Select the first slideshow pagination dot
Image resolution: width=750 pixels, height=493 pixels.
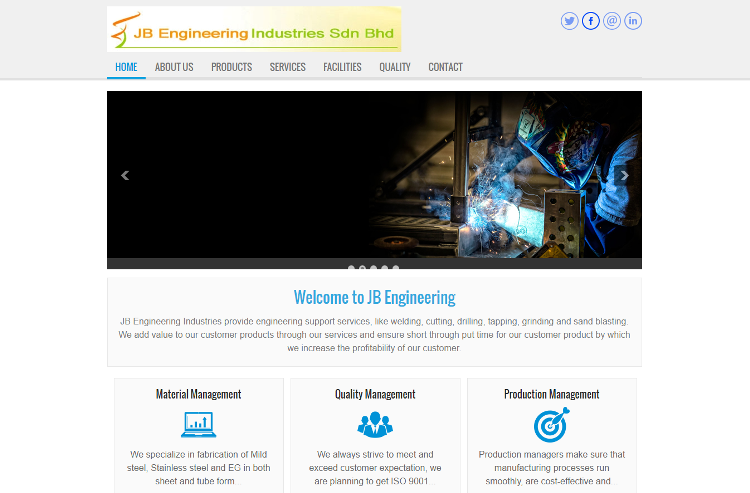351,268
